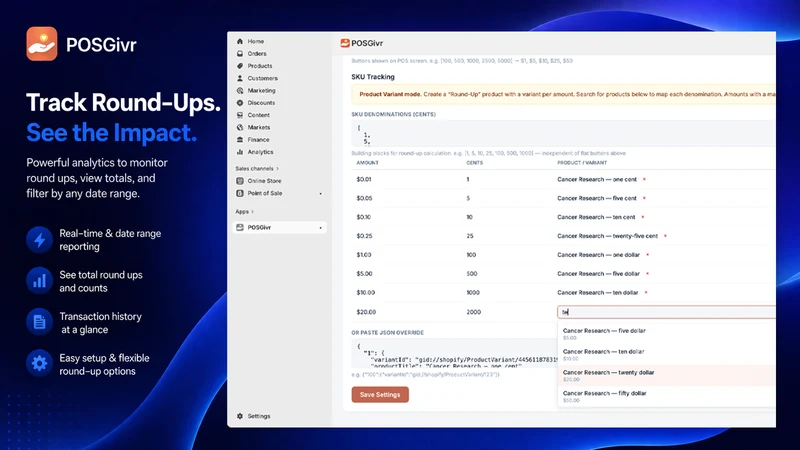Choose Cancer Research — ten dollar suggestion
This screenshot has height=450, width=800.
point(666,355)
